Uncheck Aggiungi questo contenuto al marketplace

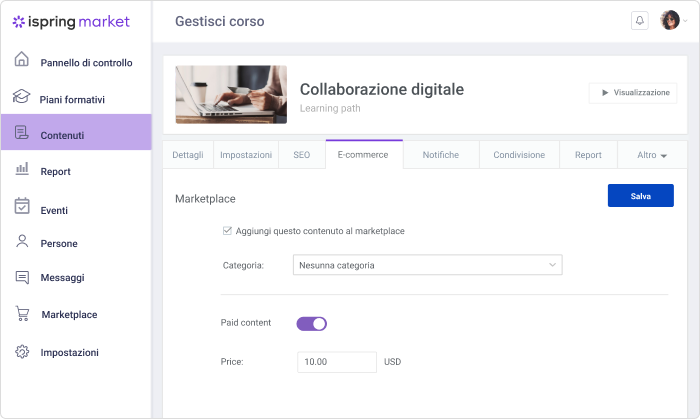(227, 231)
